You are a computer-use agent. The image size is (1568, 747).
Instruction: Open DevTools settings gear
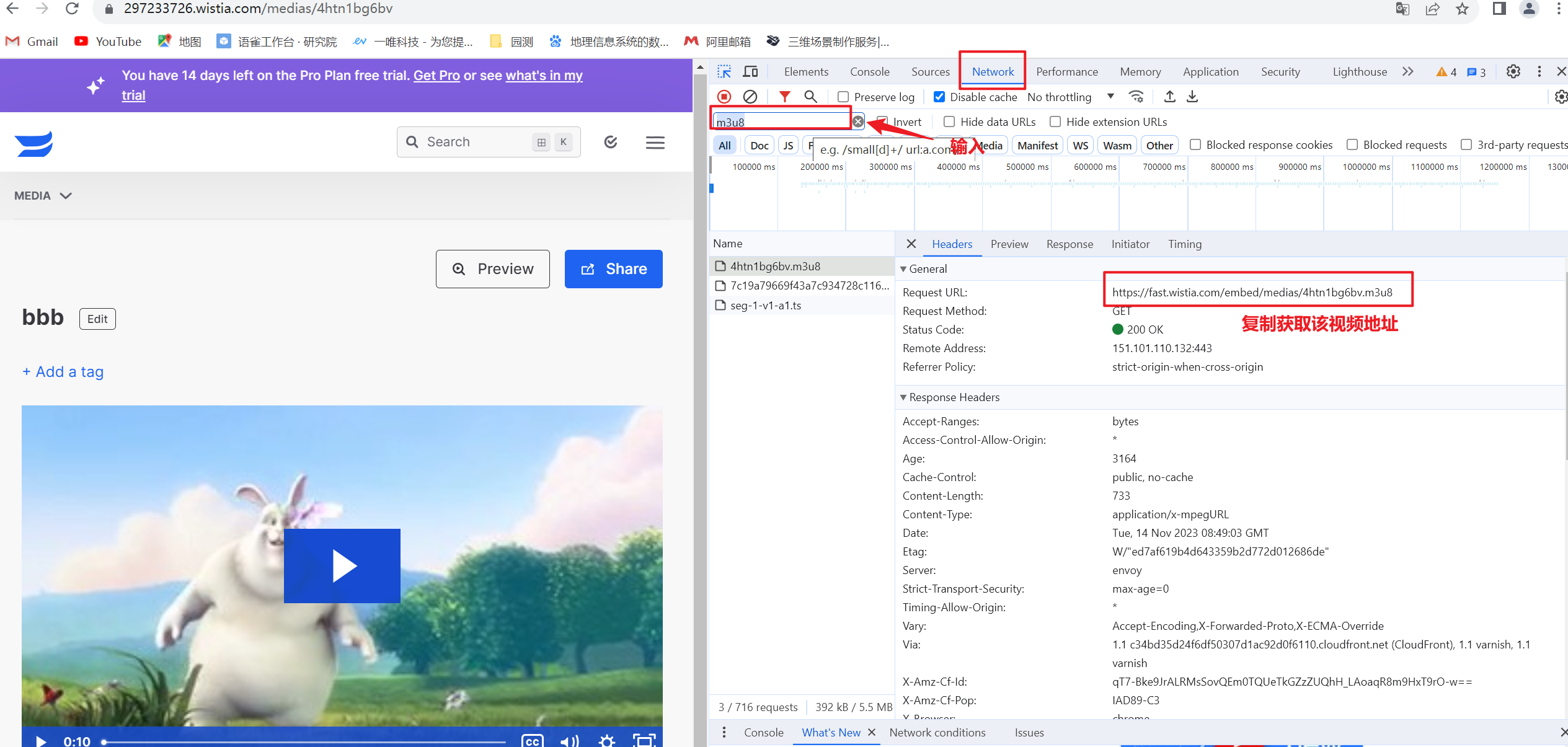pos(1513,72)
